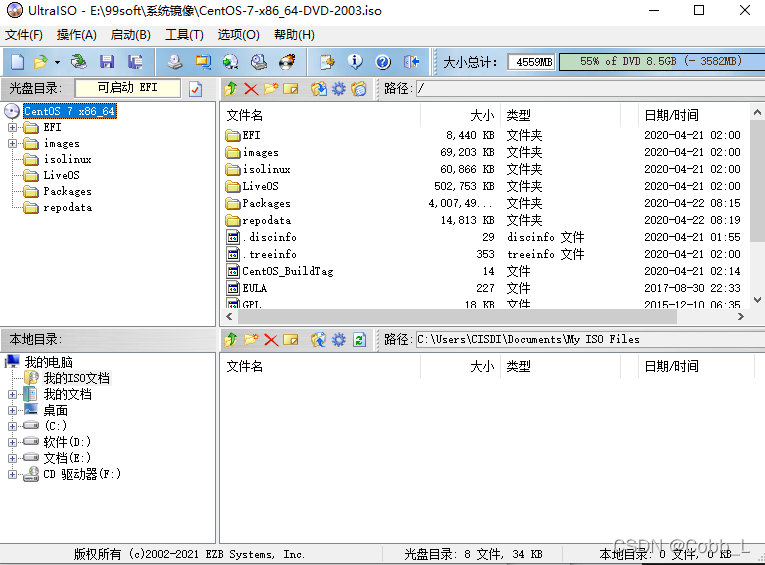
Task: Select the CentOS 7 x86_64 root node
Action: click(70, 111)
